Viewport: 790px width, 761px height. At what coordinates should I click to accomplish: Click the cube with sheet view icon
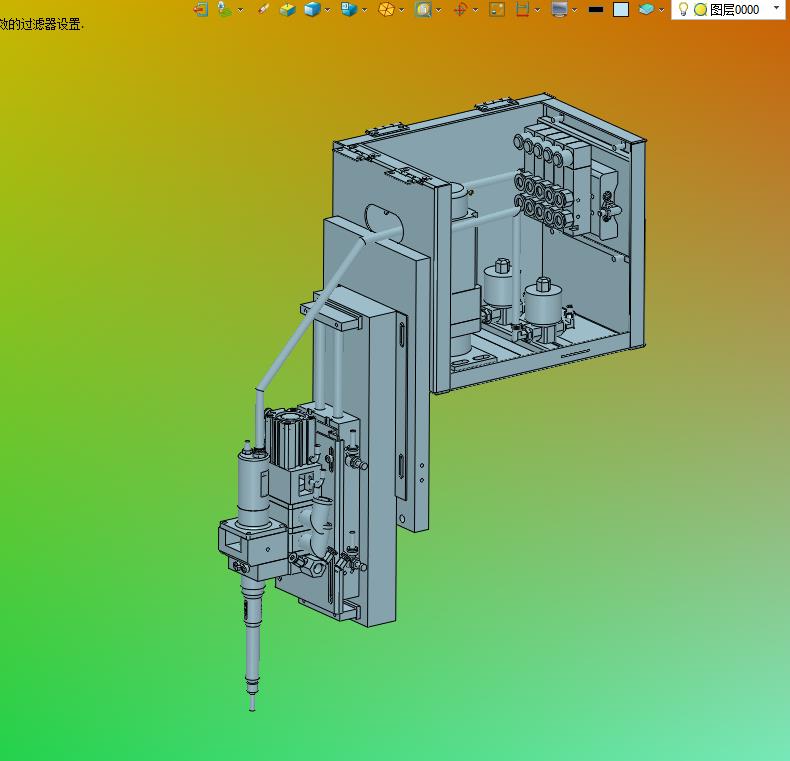tap(349, 10)
